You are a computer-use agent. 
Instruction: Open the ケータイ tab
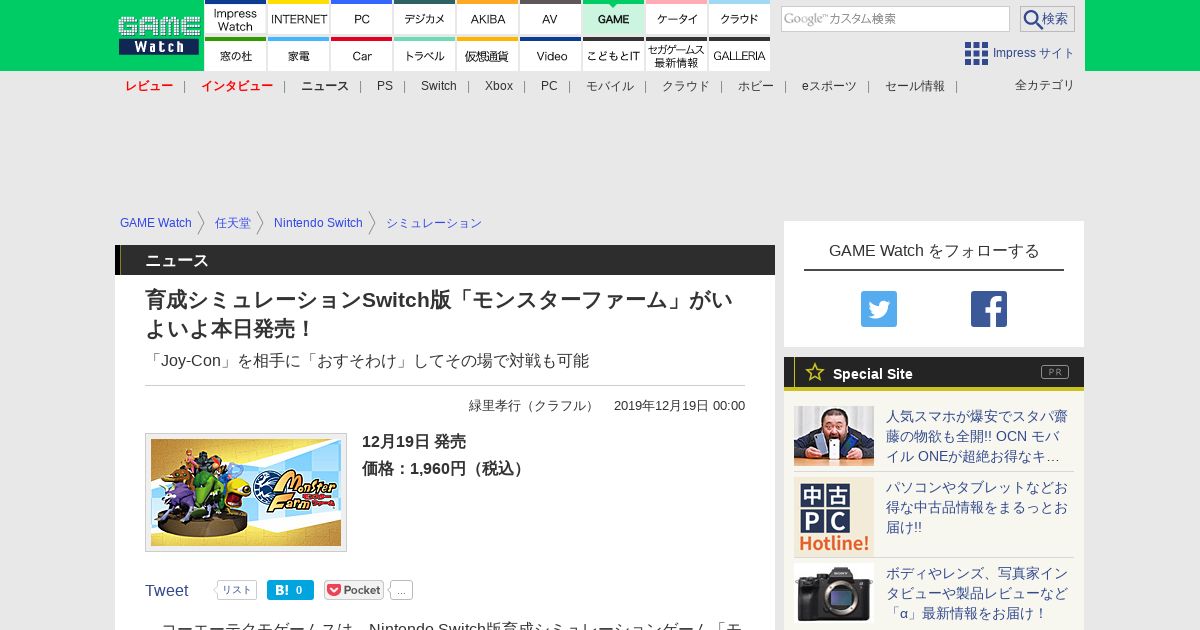[x=677, y=18]
